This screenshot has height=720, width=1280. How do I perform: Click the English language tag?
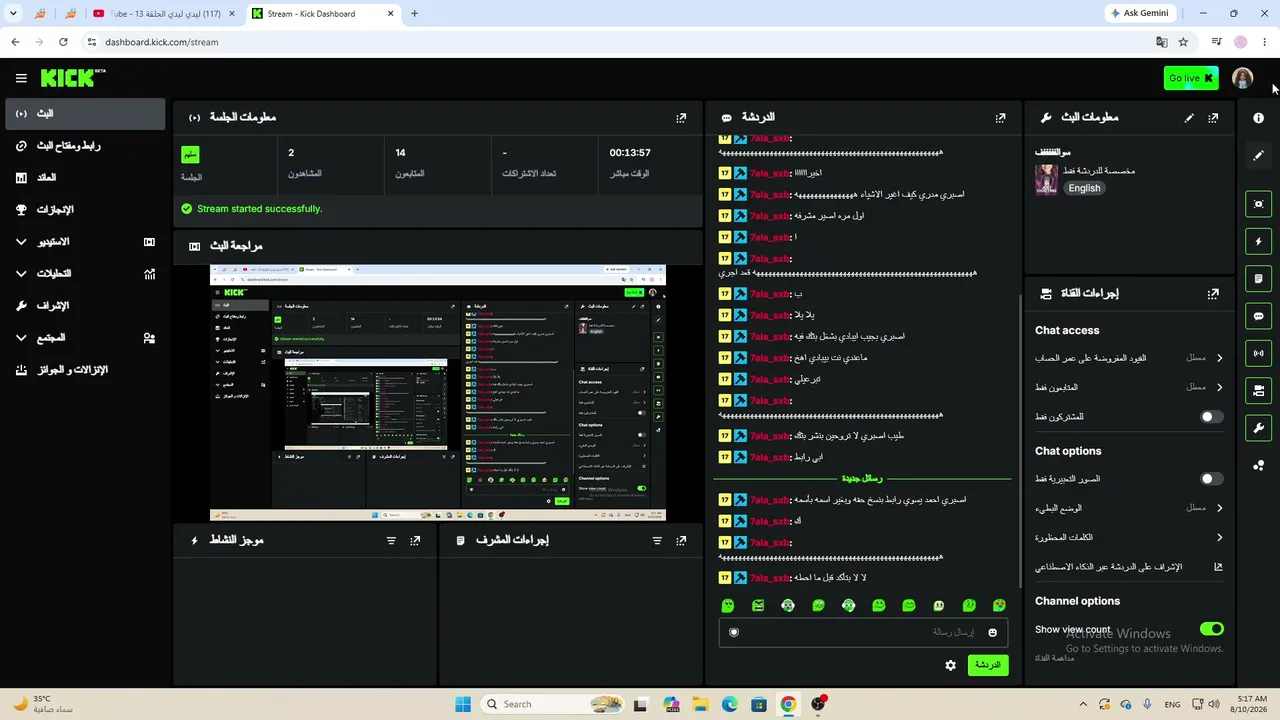tap(1084, 188)
